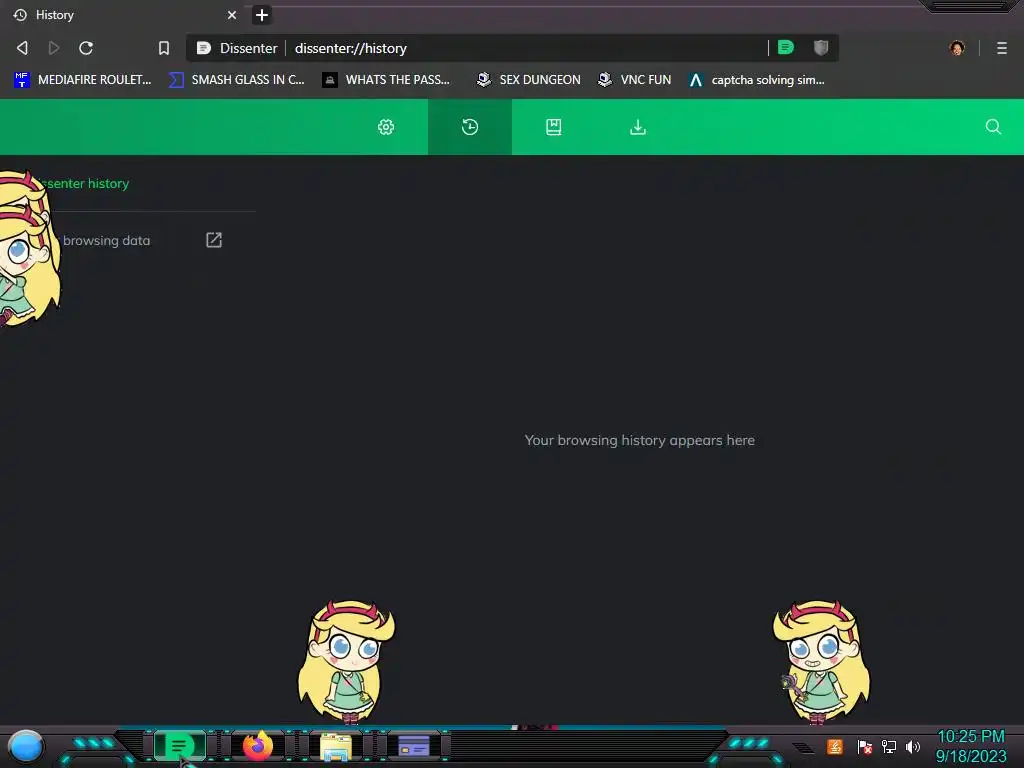Switch to the Dissenter taskbar button
Viewport: 1024px width, 768px height.
click(x=179, y=745)
